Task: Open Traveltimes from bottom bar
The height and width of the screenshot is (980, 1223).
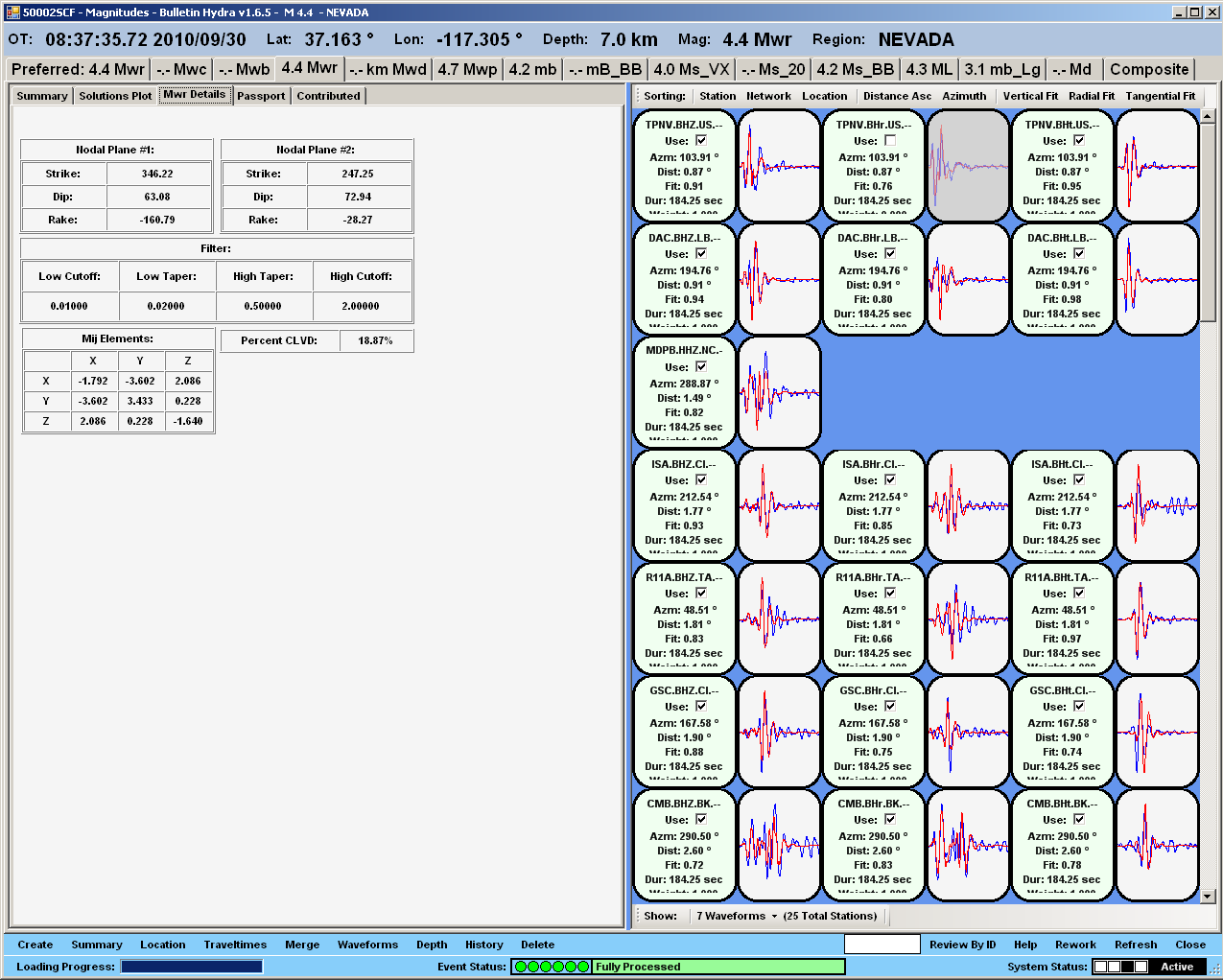Action: [235, 945]
